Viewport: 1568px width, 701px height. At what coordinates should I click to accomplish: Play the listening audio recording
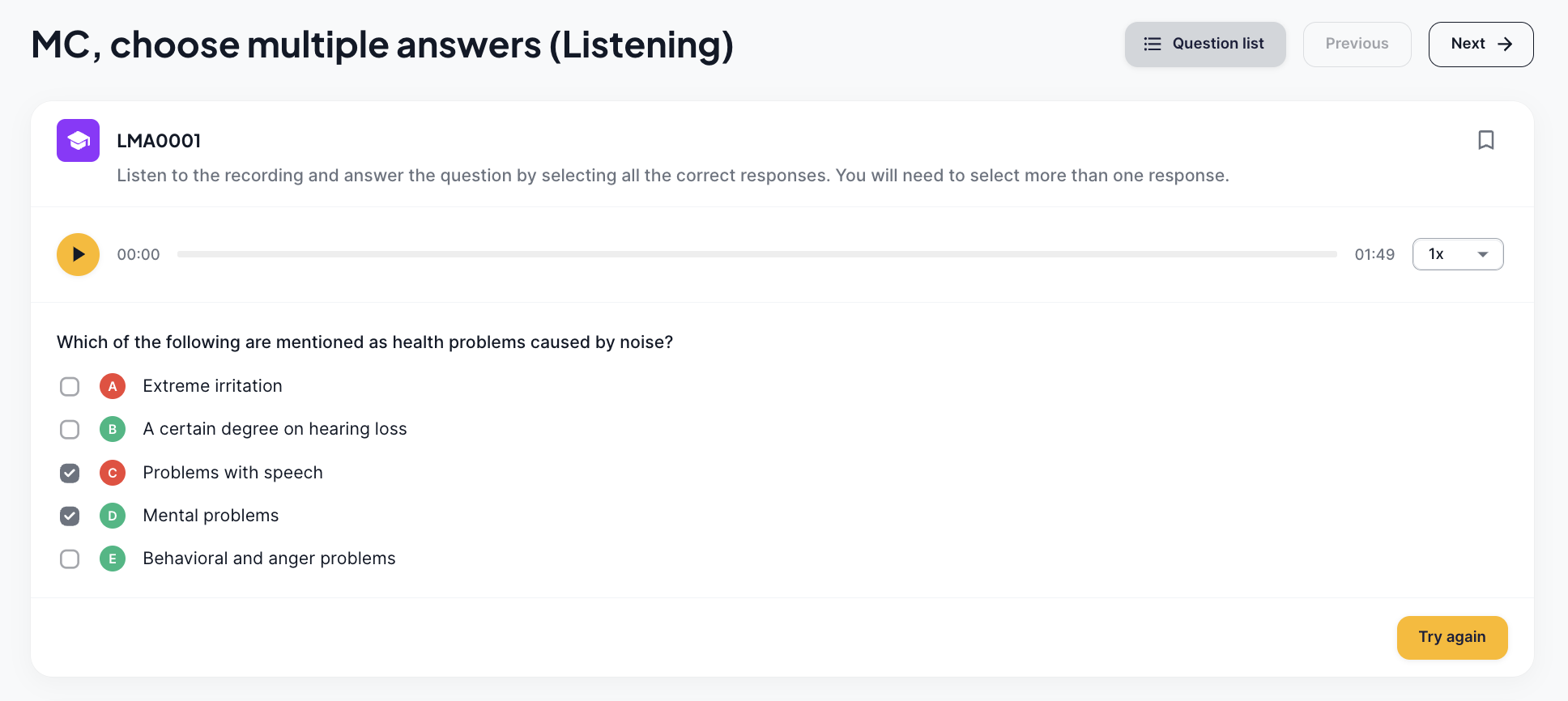pyautogui.click(x=78, y=254)
